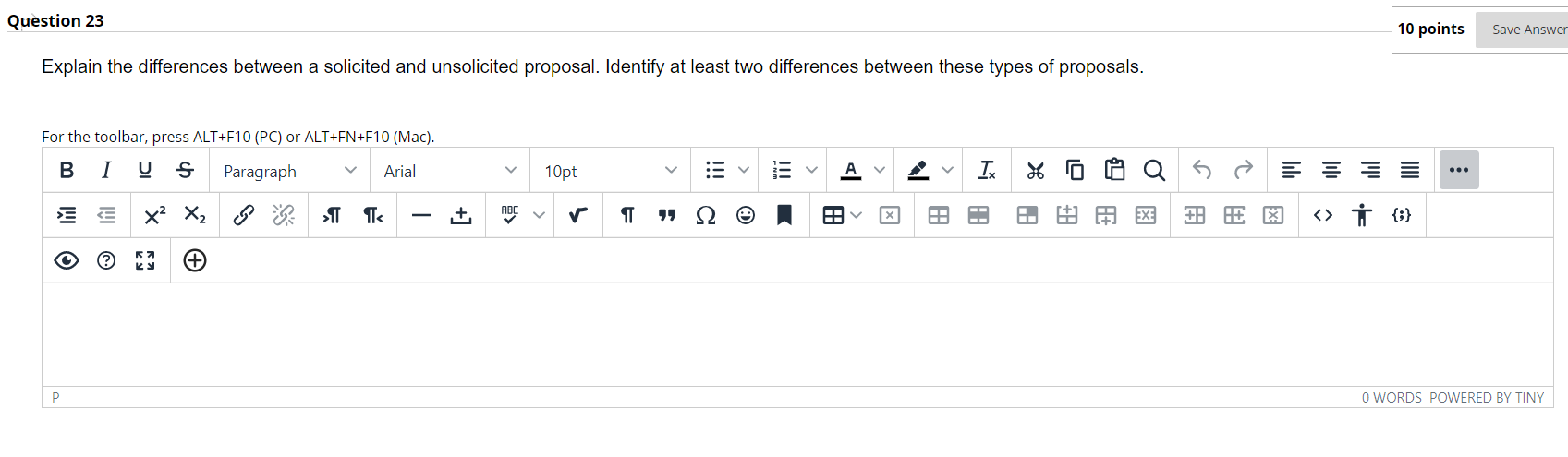Remove the hyperlink
The width and height of the screenshot is (1568, 457).
click(284, 215)
